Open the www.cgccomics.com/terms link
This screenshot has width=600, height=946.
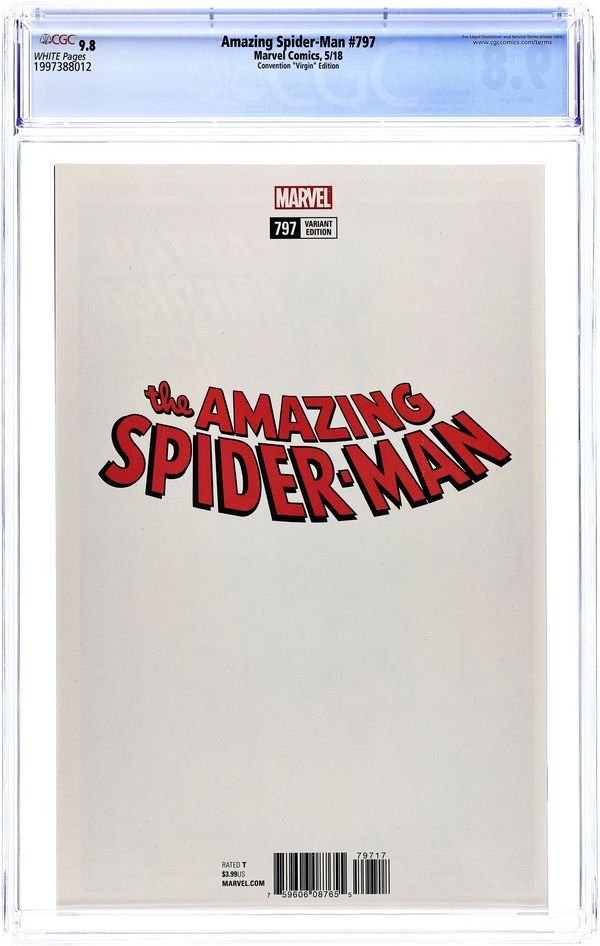pos(512,42)
